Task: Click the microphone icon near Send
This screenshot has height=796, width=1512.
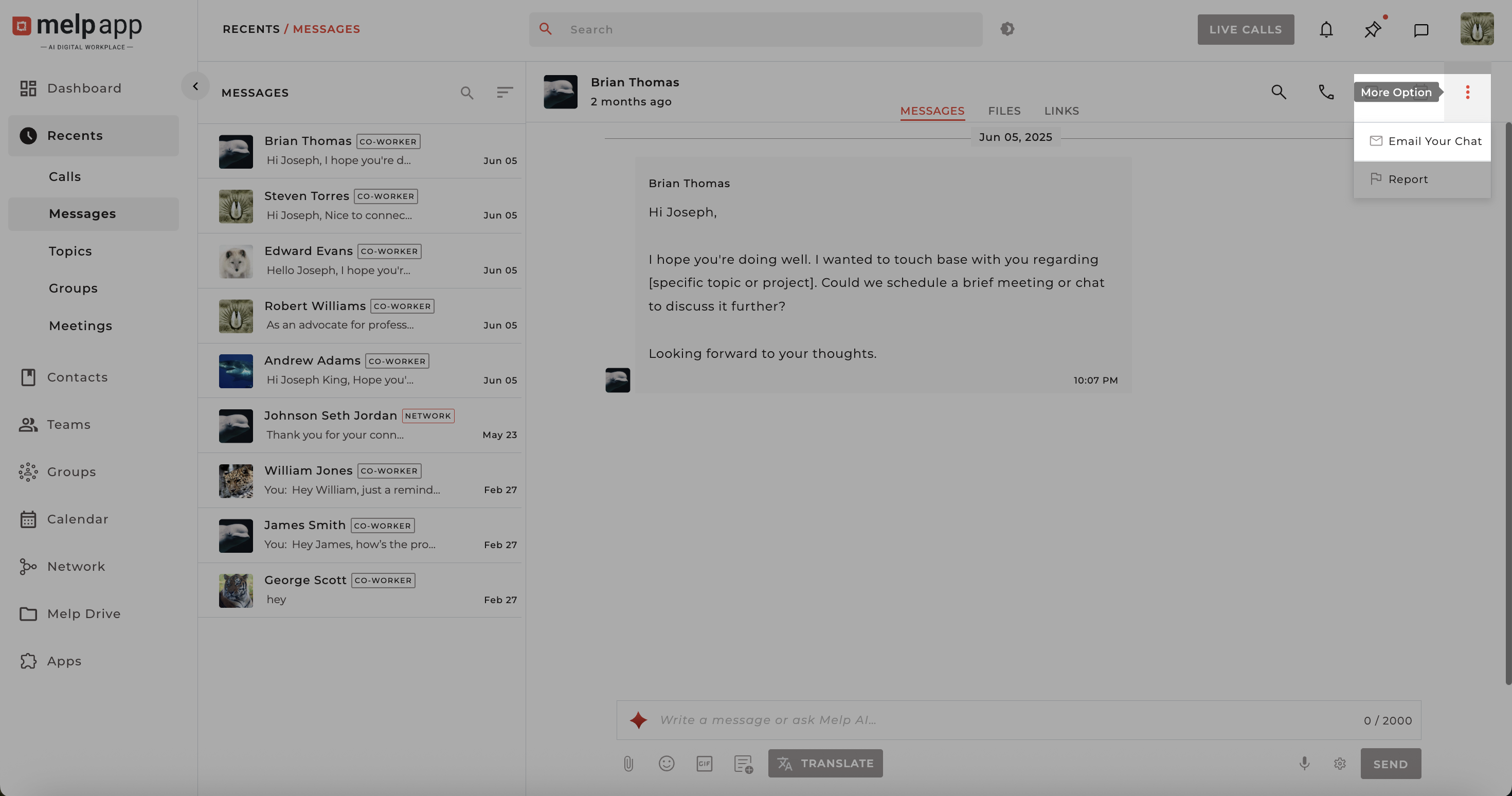Action: click(x=1304, y=763)
